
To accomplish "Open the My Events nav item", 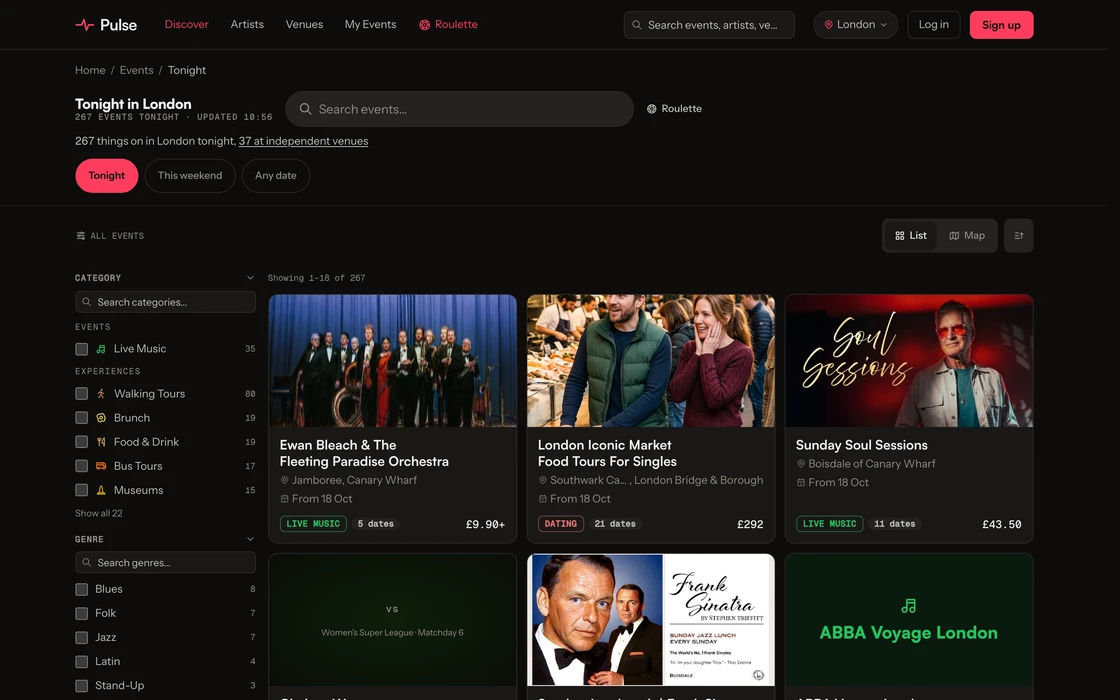I will pyautogui.click(x=371, y=24).
